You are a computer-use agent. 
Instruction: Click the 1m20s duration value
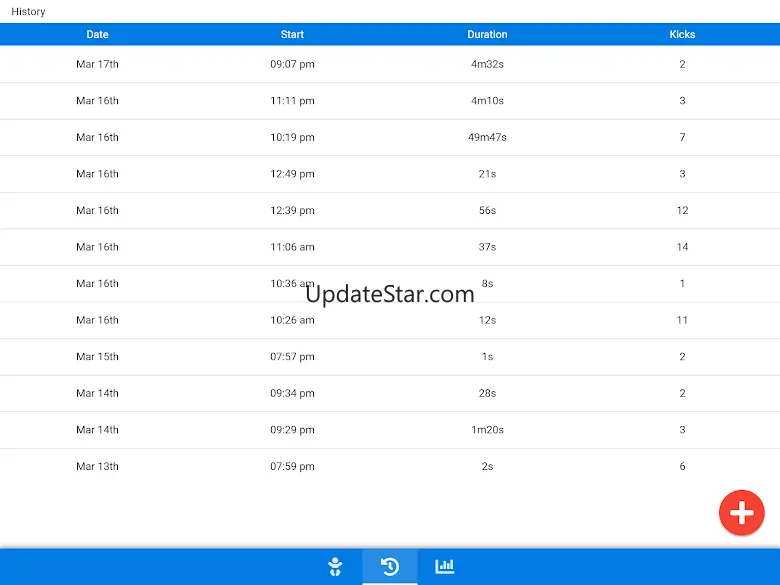coord(487,430)
